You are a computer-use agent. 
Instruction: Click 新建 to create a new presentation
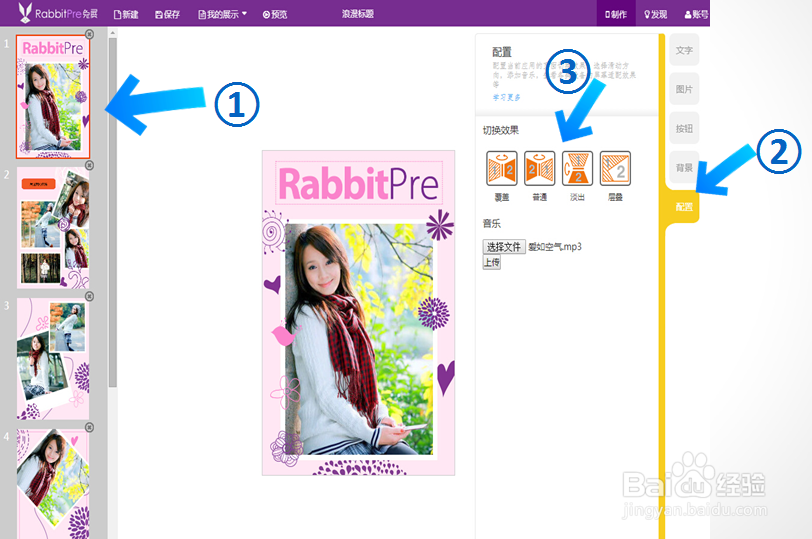126,14
